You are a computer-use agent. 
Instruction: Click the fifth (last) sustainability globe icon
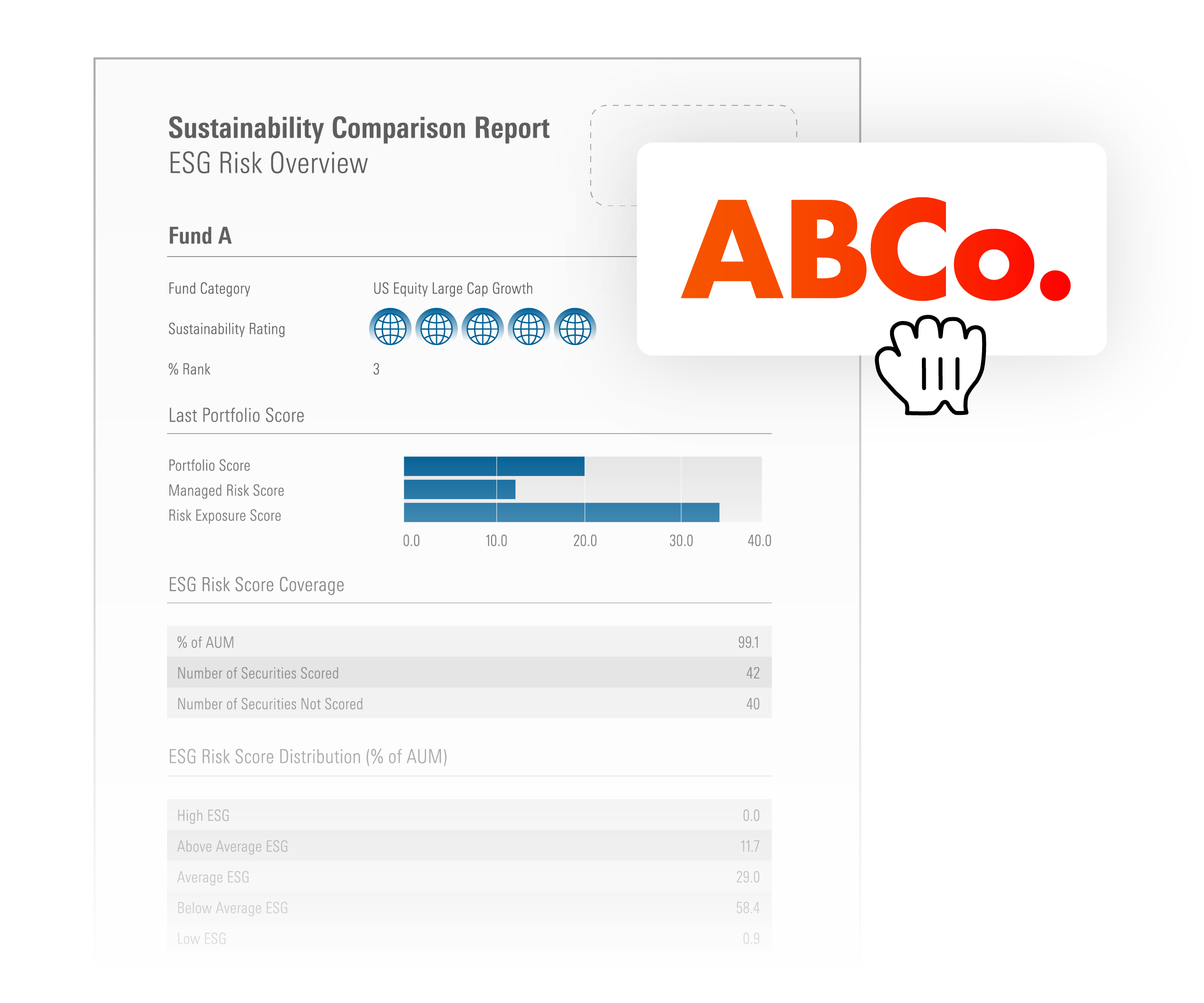tap(574, 327)
